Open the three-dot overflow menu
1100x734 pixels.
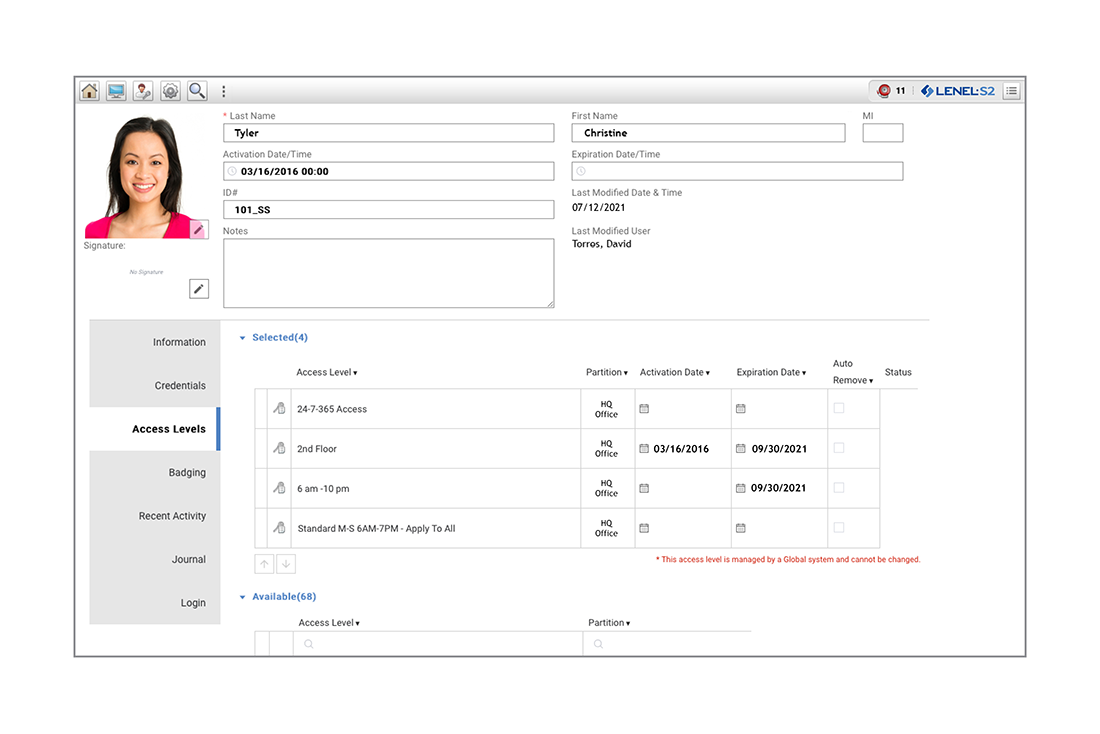[x=224, y=91]
